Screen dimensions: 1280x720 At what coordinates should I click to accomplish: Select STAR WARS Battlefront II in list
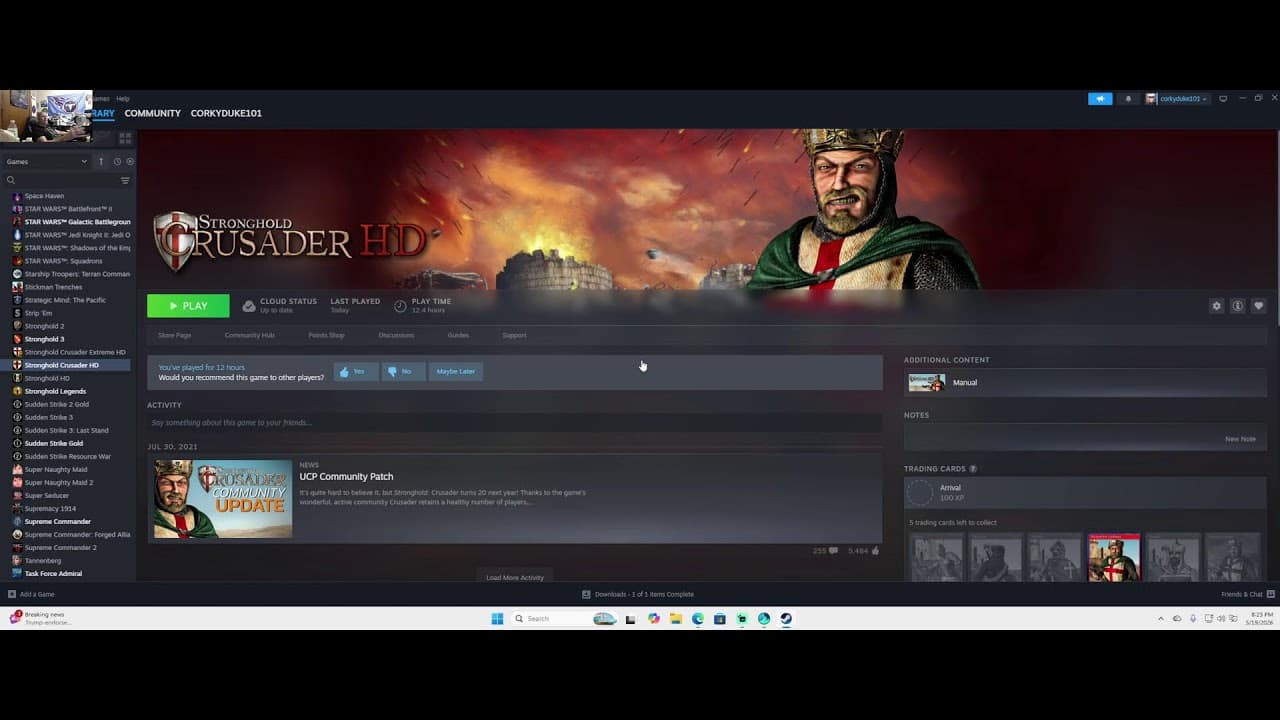[x=66, y=209]
